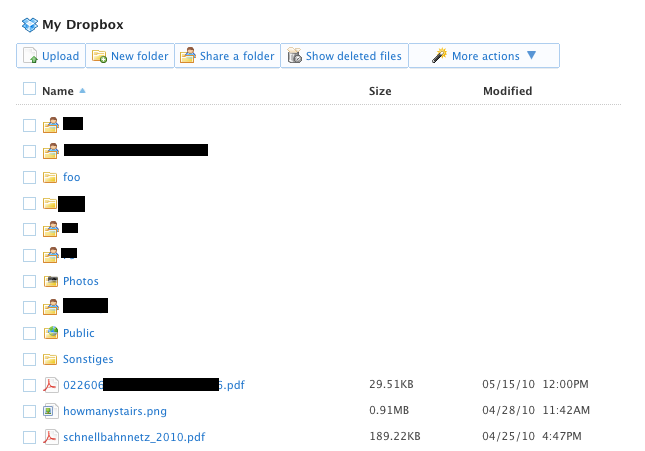This screenshot has height=451, width=645.
Task: Click the Show deleted files icon
Action: click(294, 56)
